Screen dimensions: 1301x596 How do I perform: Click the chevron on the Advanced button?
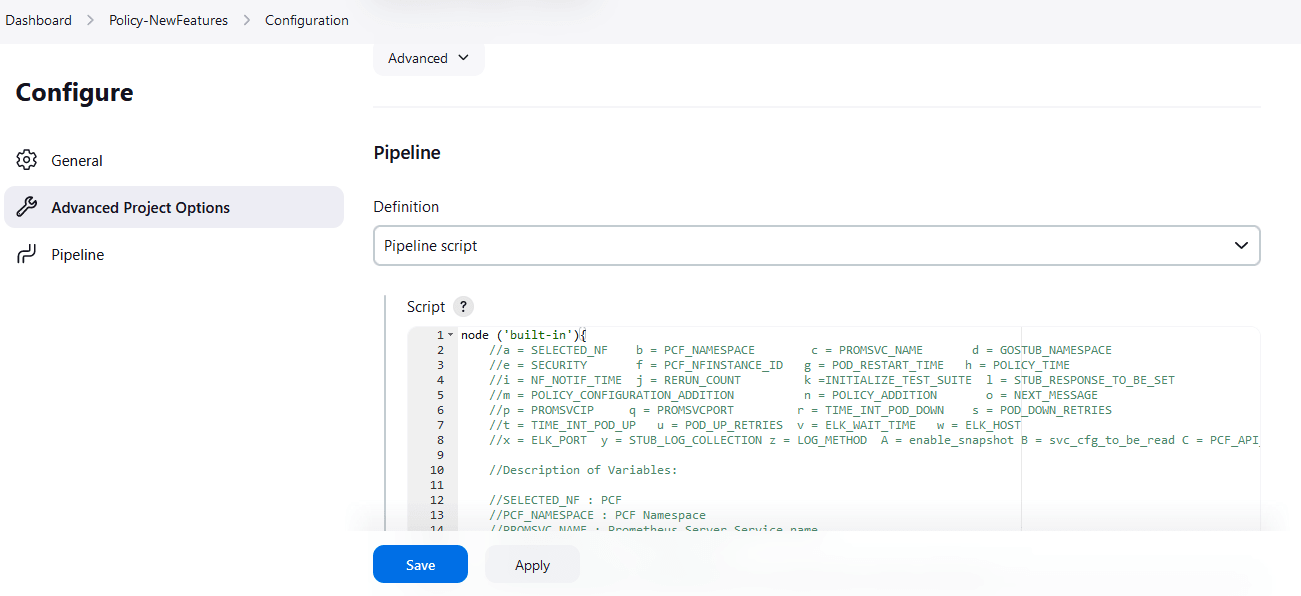(x=464, y=58)
